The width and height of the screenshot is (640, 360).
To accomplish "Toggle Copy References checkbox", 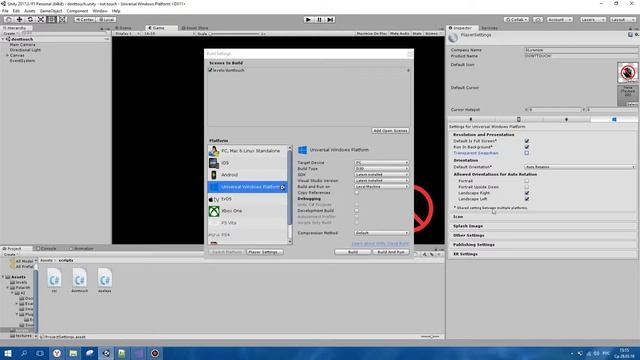I will 356,193.
